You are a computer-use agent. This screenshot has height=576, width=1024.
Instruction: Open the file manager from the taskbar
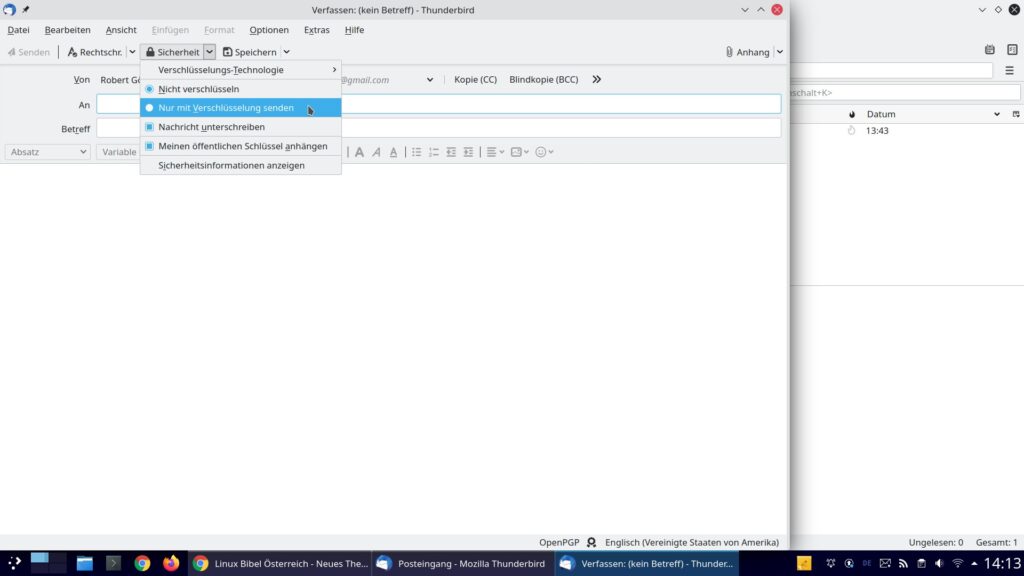84,563
